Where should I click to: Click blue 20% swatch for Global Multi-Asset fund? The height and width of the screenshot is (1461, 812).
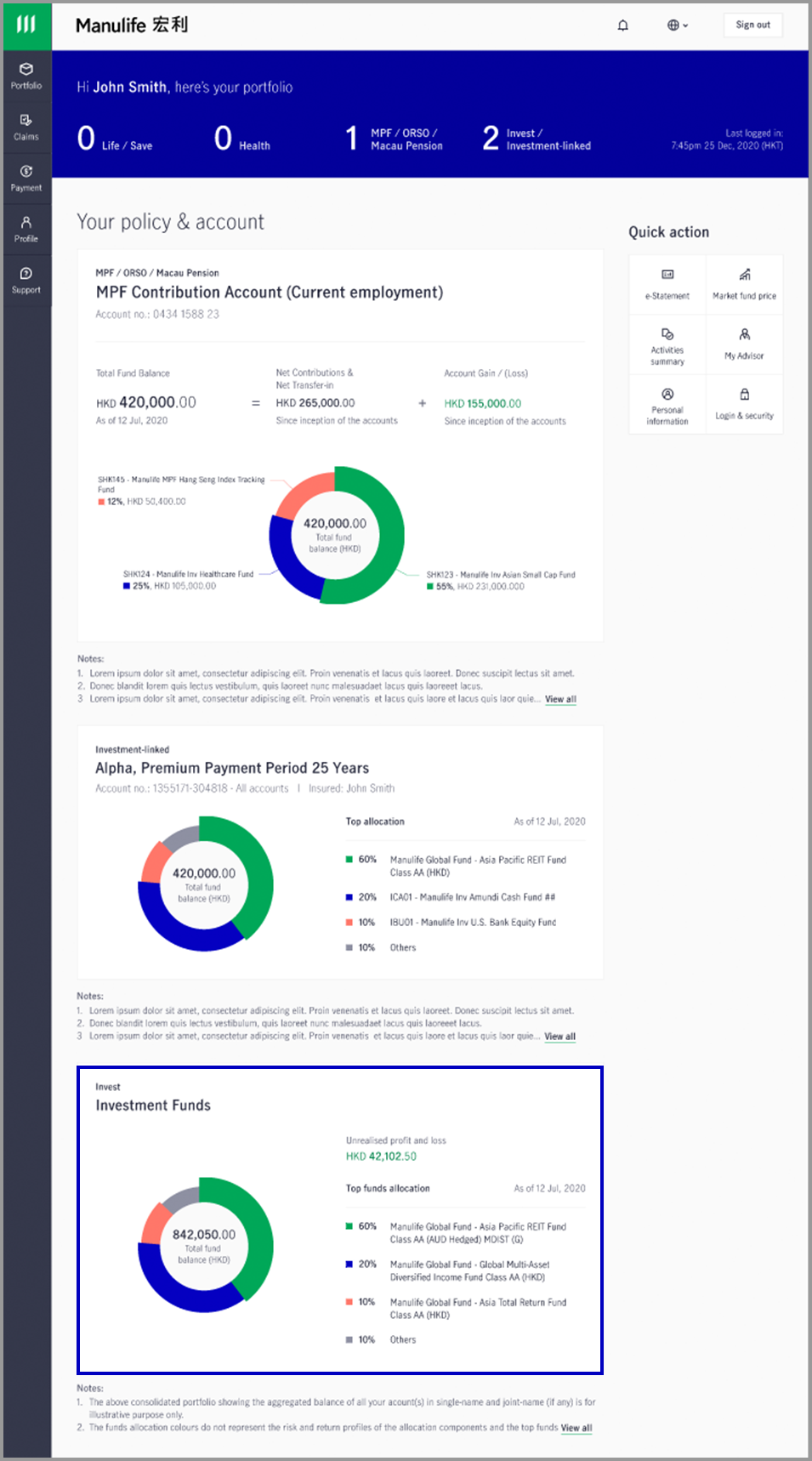[x=349, y=1265]
